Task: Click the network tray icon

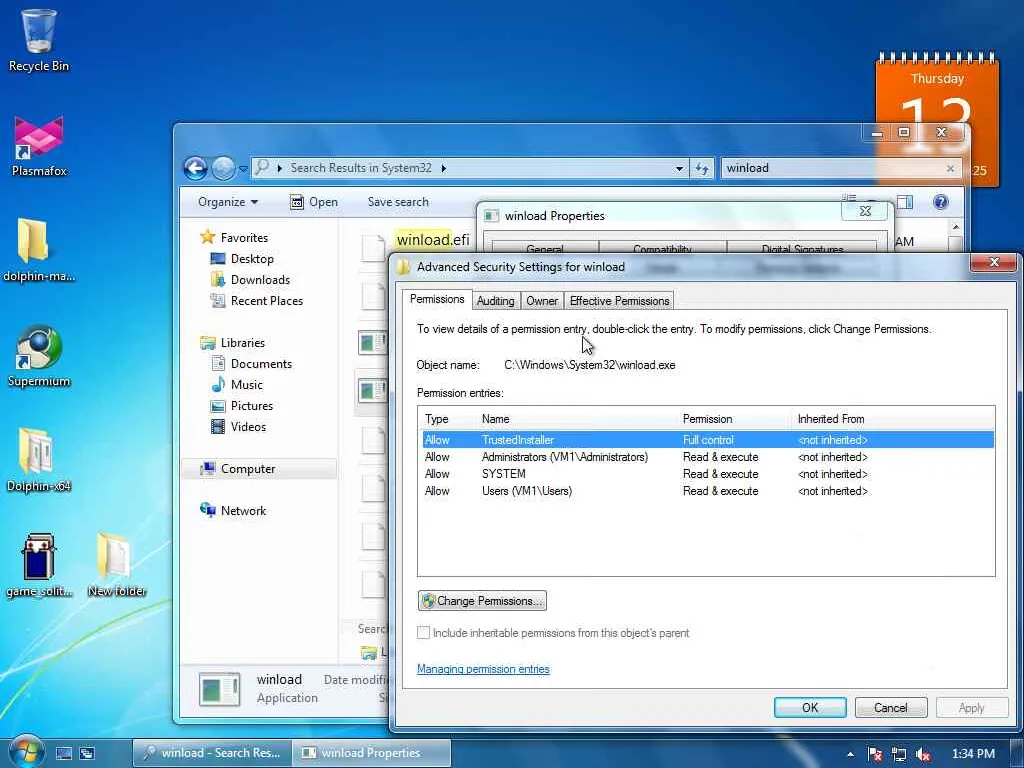Action: click(899, 754)
